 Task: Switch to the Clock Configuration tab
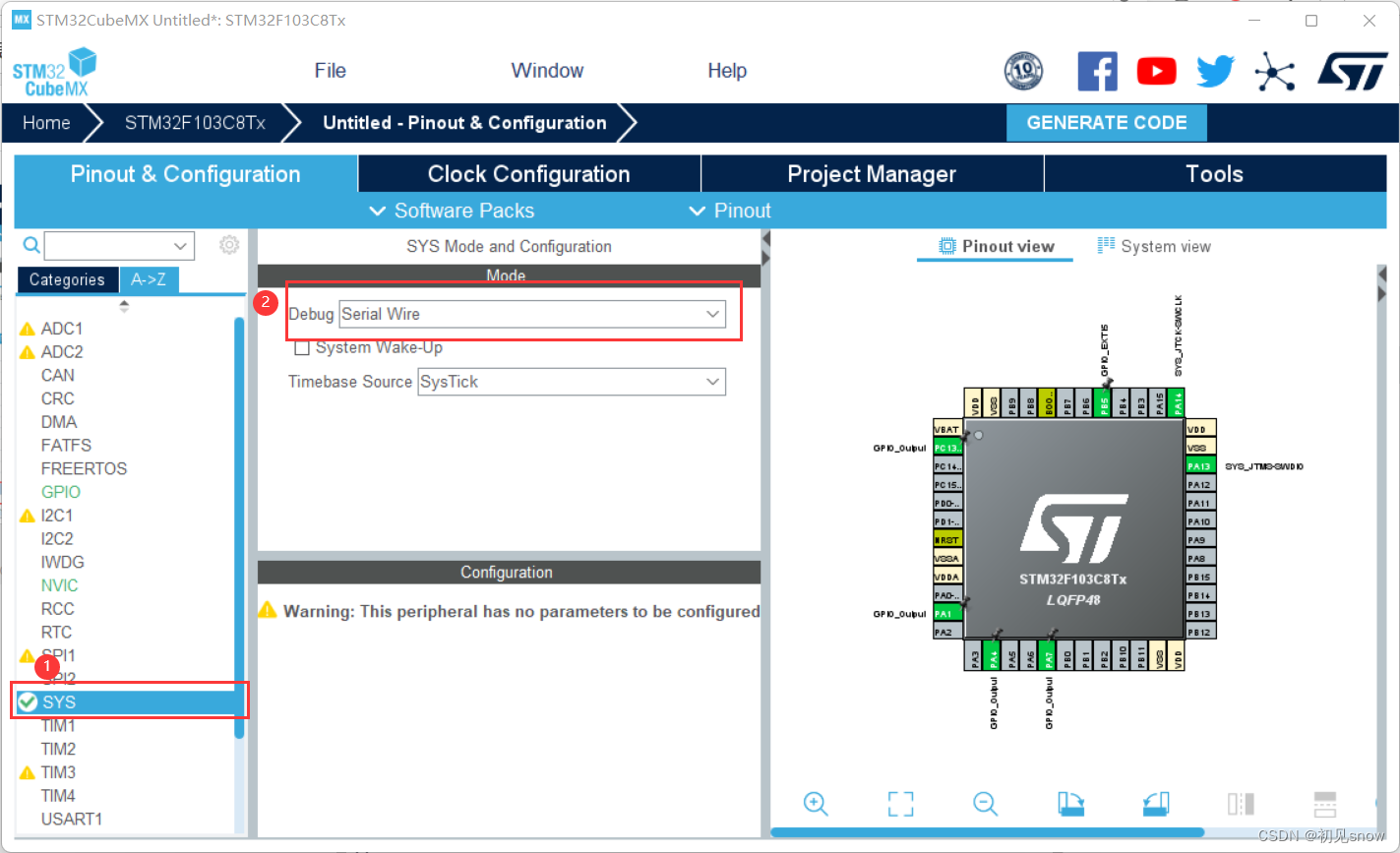[528, 173]
